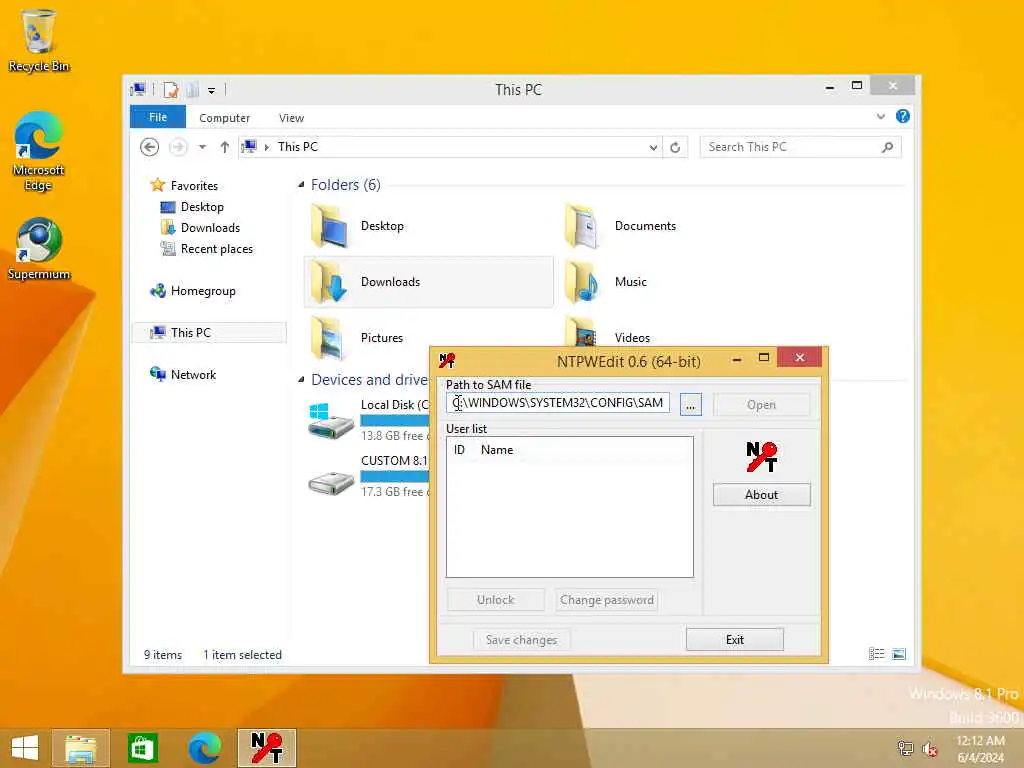Click the help question mark icon in This PC

(903, 116)
